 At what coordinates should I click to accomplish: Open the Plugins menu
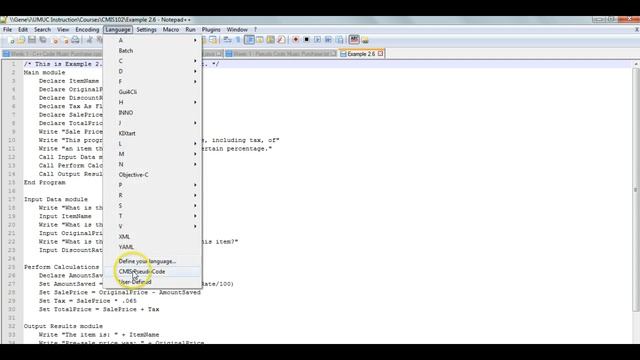pos(211,29)
